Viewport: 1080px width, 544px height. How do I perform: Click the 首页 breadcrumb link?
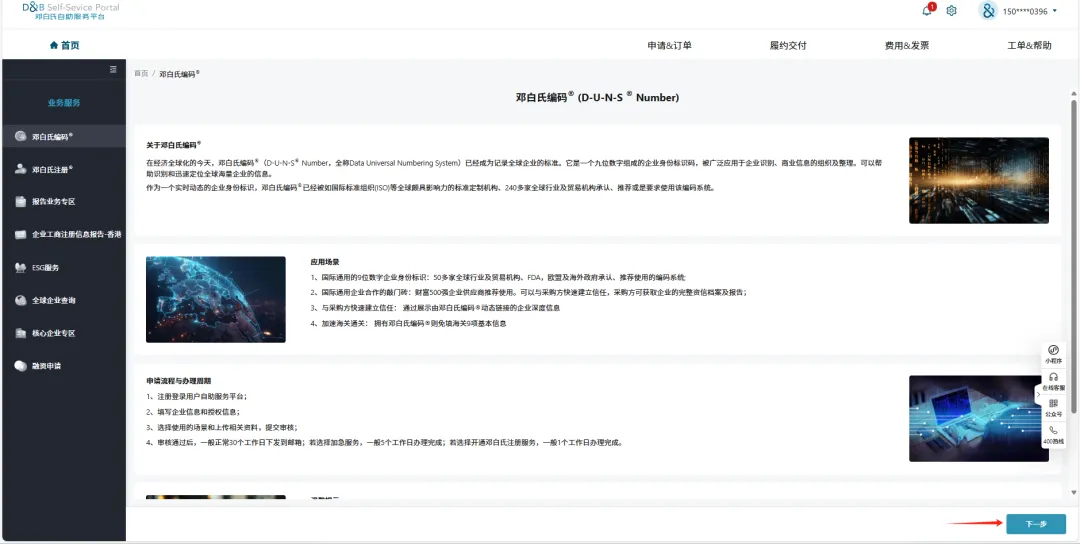[x=141, y=73]
